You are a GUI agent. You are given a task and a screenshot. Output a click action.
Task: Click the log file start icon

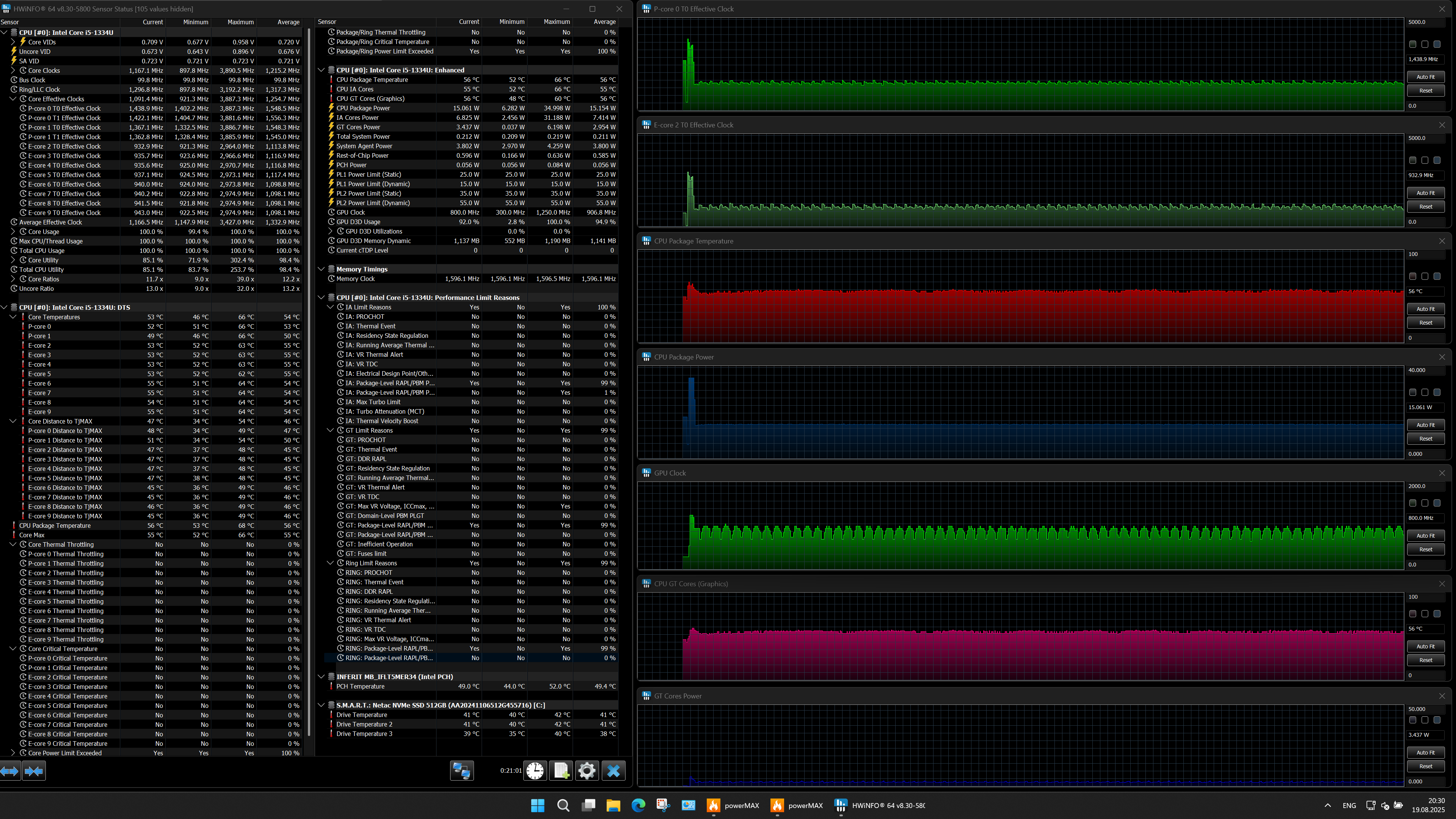pos(561,770)
